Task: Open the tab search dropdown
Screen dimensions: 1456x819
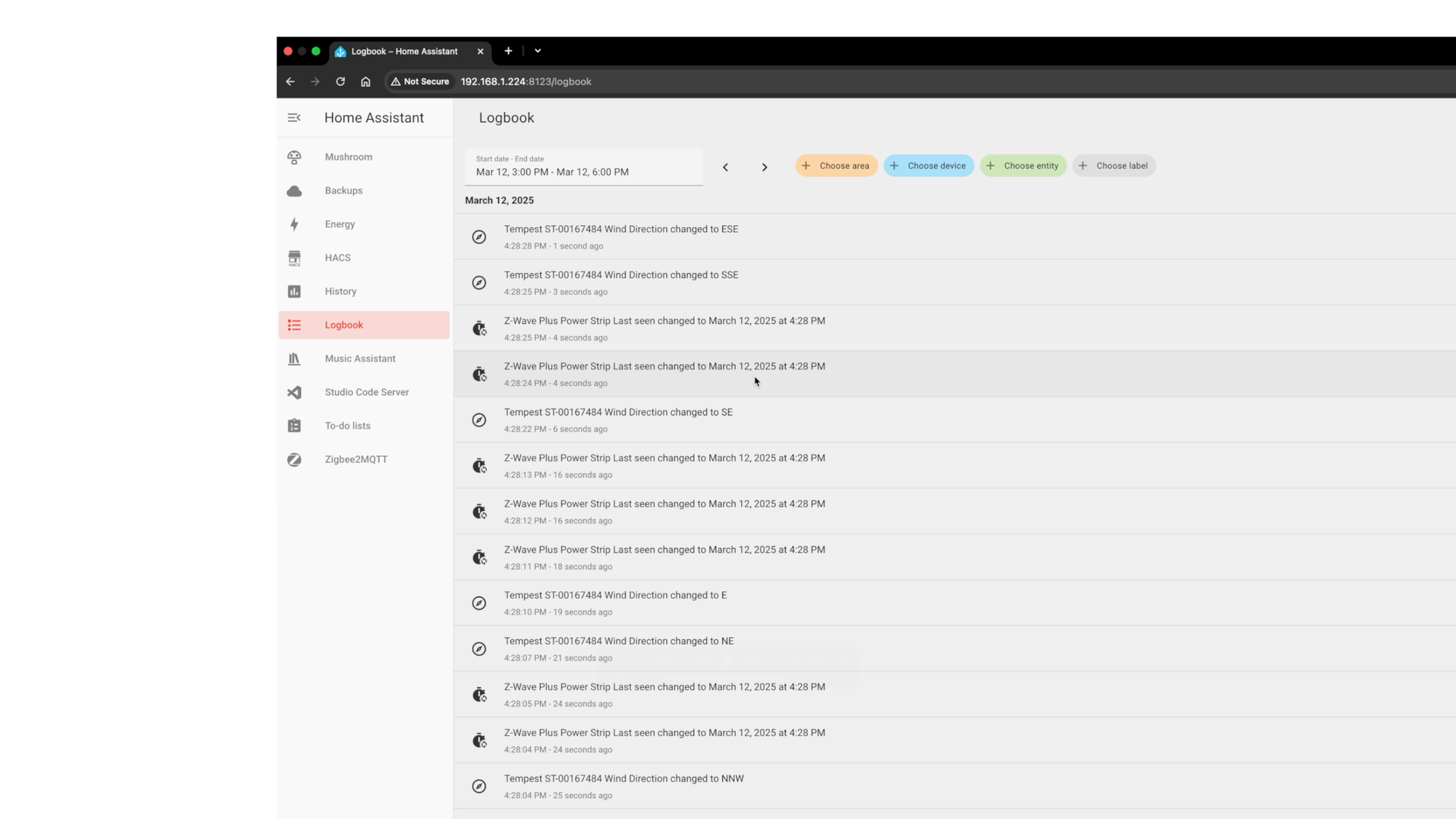Action: click(x=538, y=51)
